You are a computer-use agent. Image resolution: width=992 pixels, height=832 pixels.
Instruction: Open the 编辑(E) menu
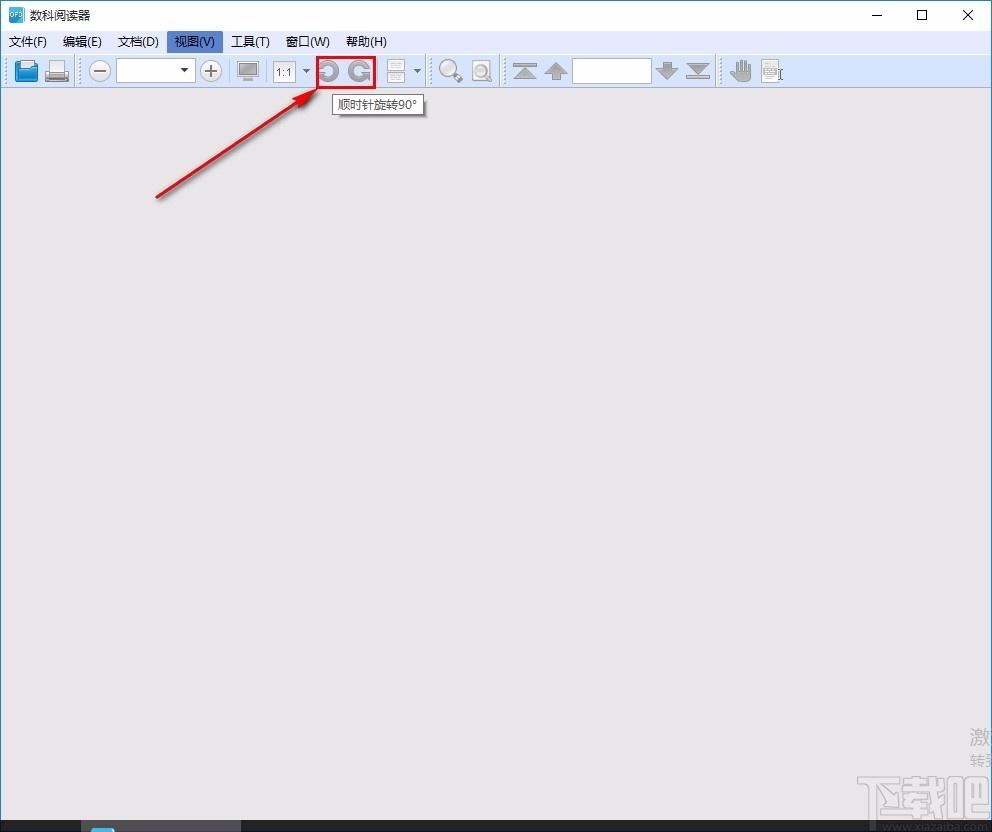coord(82,42)
